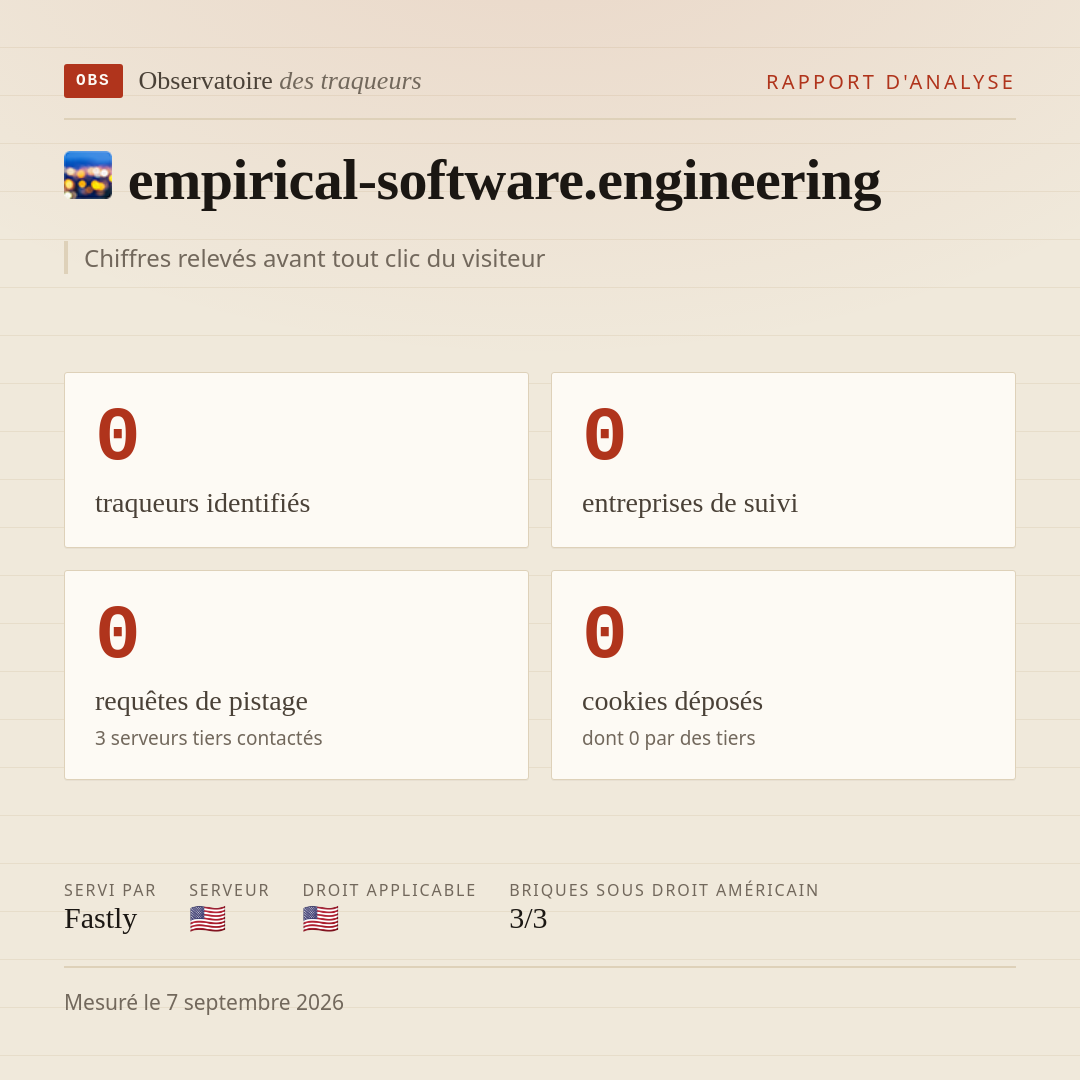The image size is (1080, 1080).
Task: Click the US flag under DROIT APPLICABLE
Action: click(x=320, y=919)
